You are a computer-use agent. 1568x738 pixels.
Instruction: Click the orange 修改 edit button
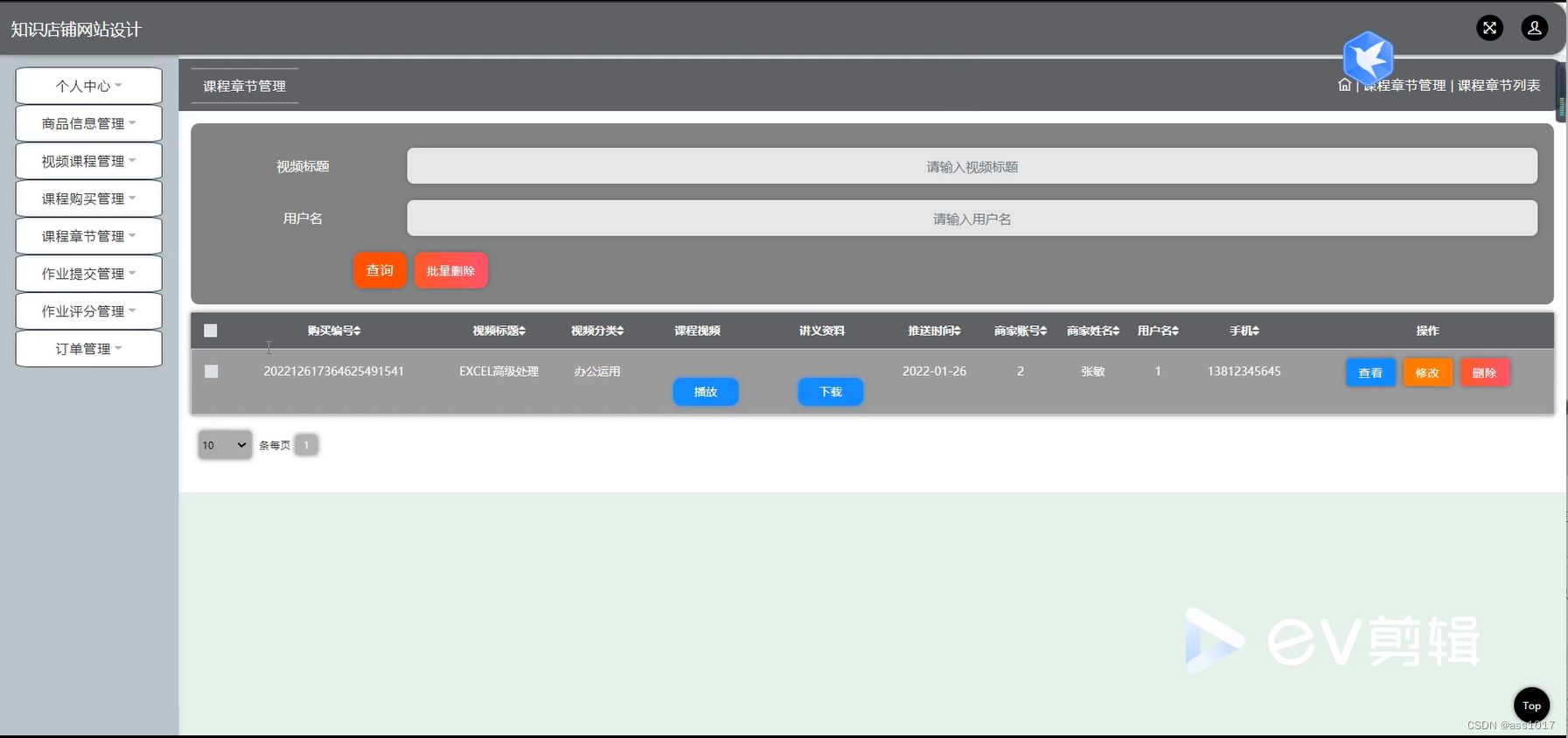point(1427,372)
